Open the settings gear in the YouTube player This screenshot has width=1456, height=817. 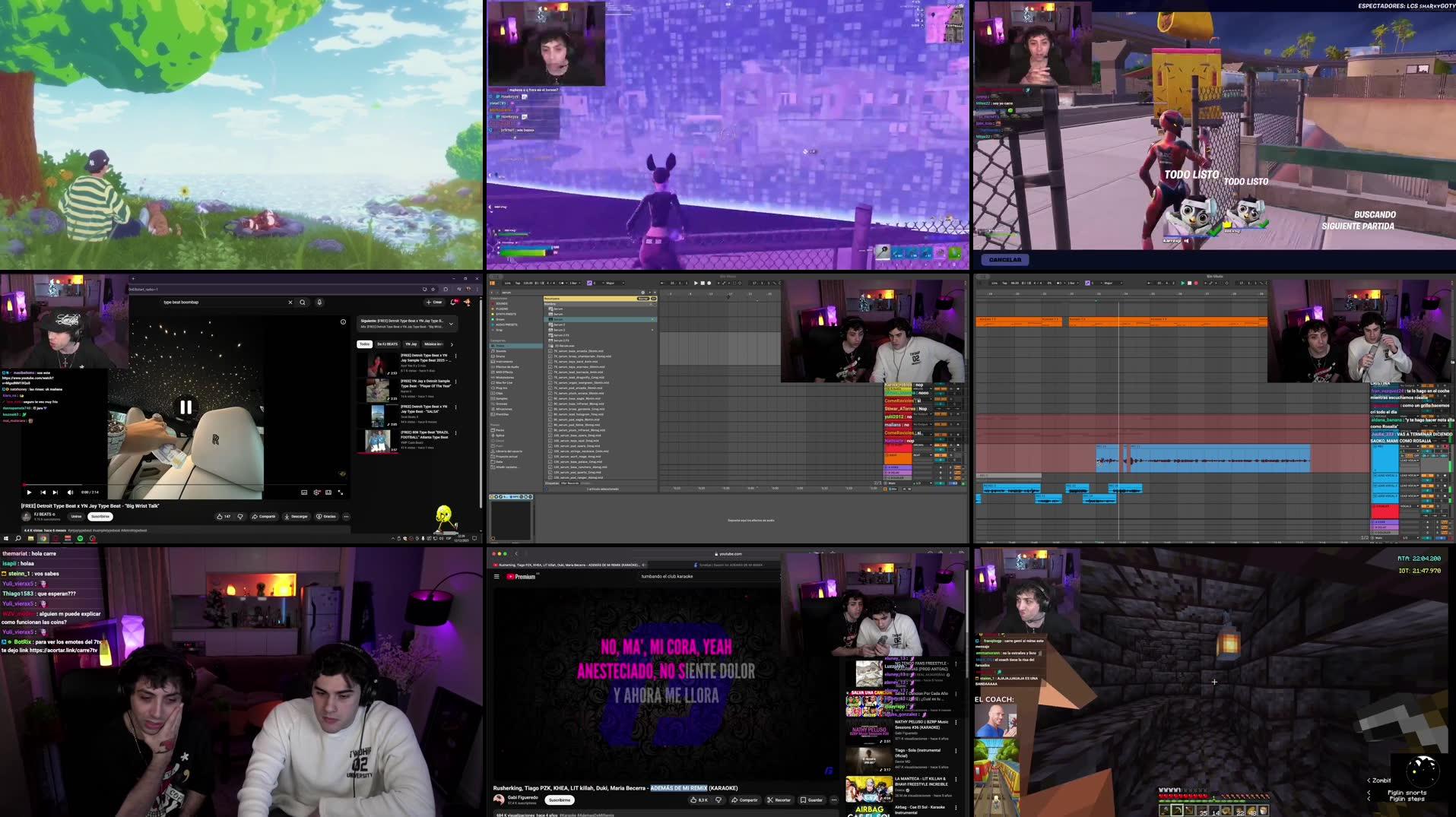(x=317, y=492)
